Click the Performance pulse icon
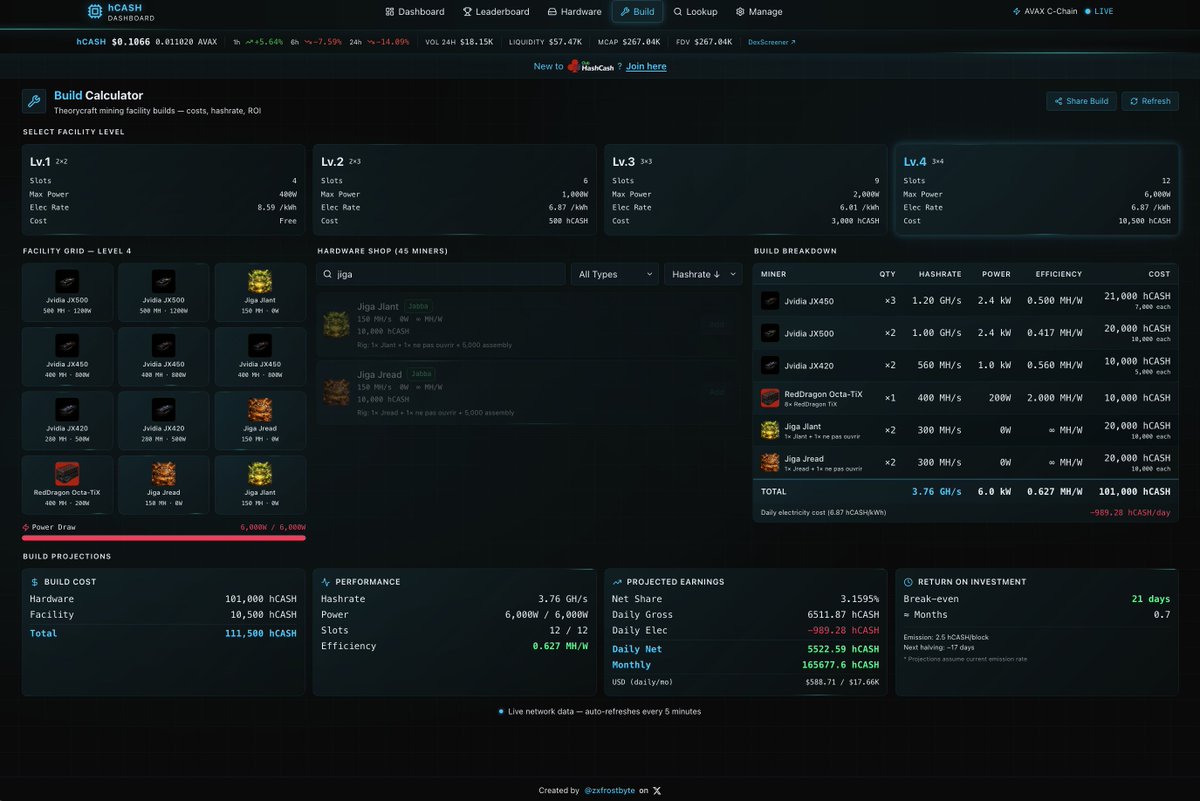1200x801 pixels. pos(326,582)
